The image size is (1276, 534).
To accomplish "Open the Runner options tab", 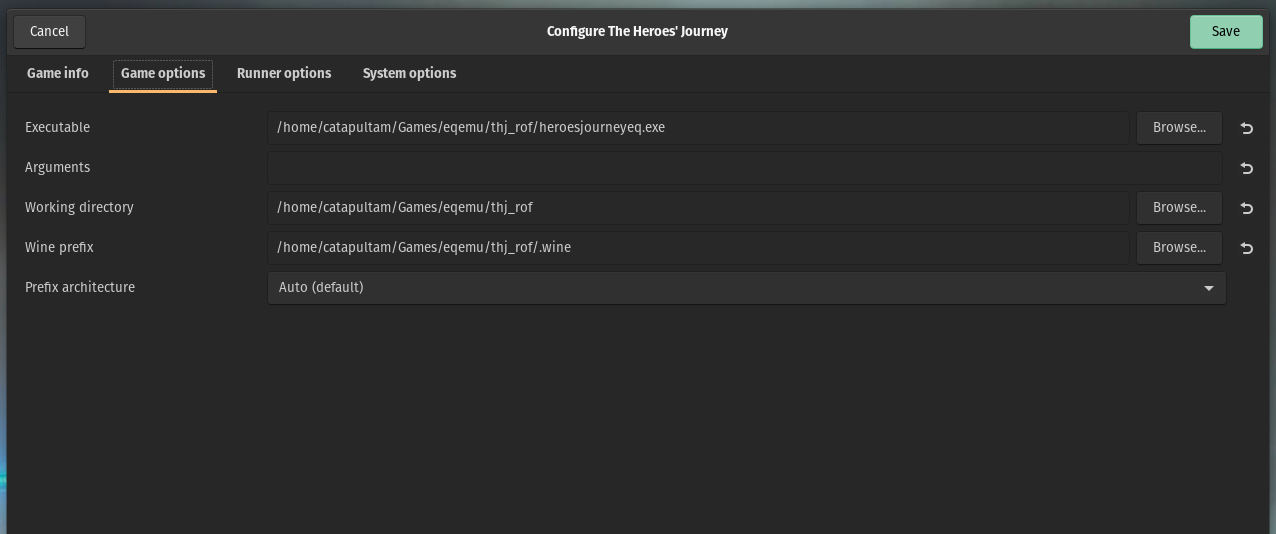I will pos(284,73).
